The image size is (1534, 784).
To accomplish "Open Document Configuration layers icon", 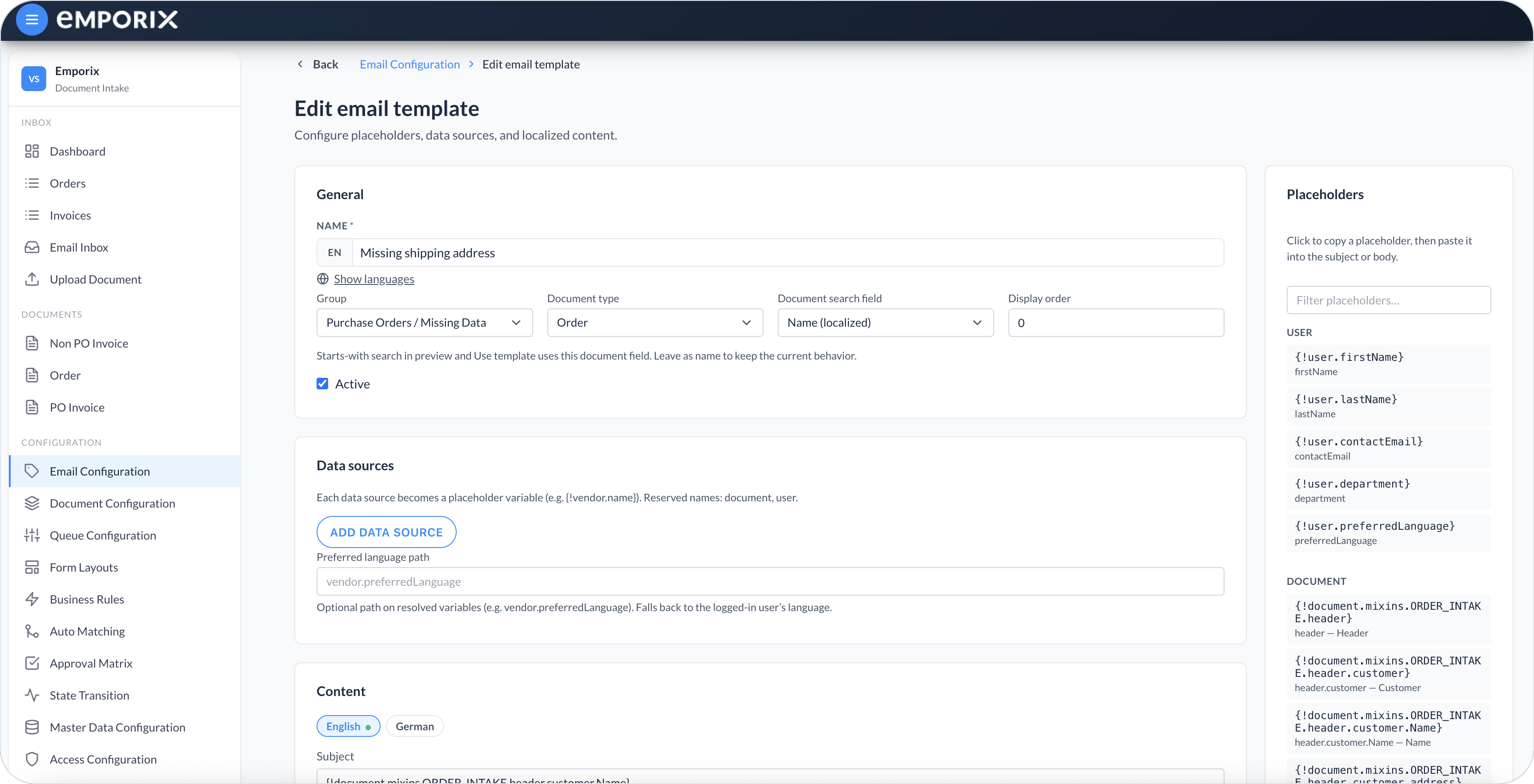I will [32, 504].
